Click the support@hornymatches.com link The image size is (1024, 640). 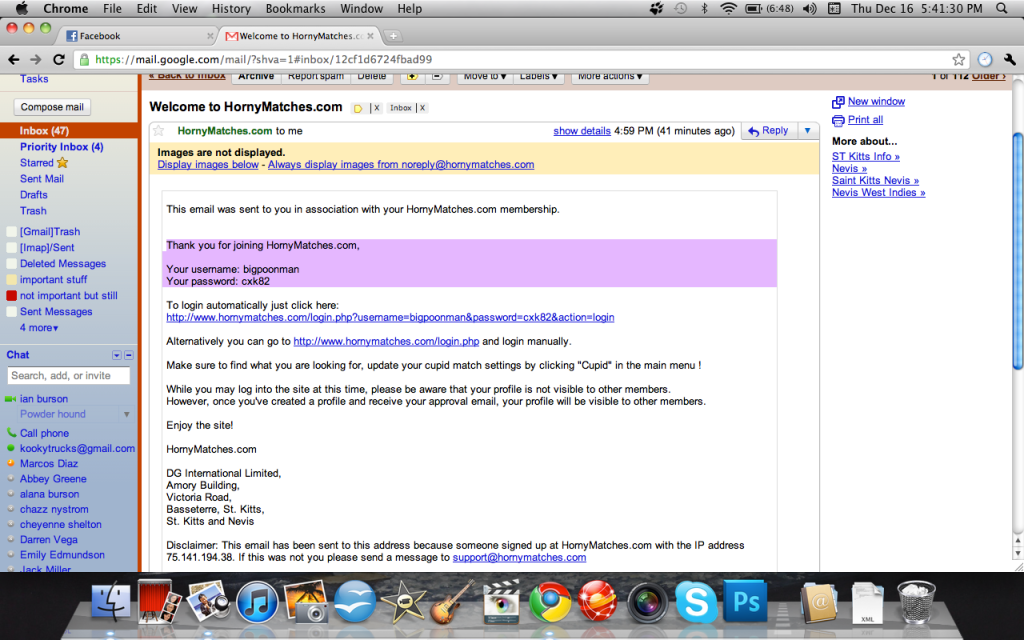pos(519,558)
